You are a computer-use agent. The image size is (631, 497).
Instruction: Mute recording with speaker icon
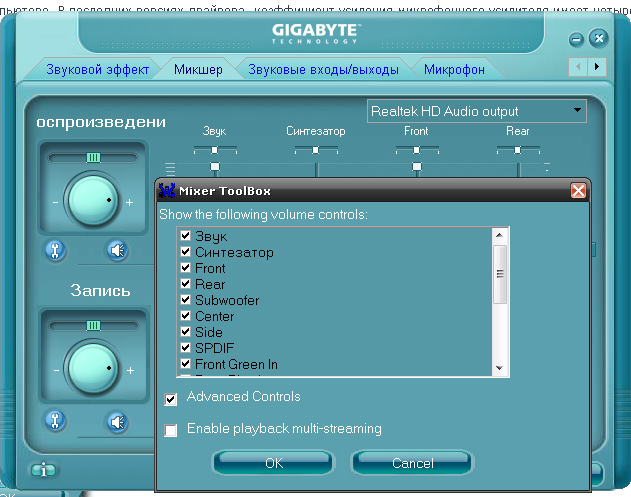click(x=118, y=422)
